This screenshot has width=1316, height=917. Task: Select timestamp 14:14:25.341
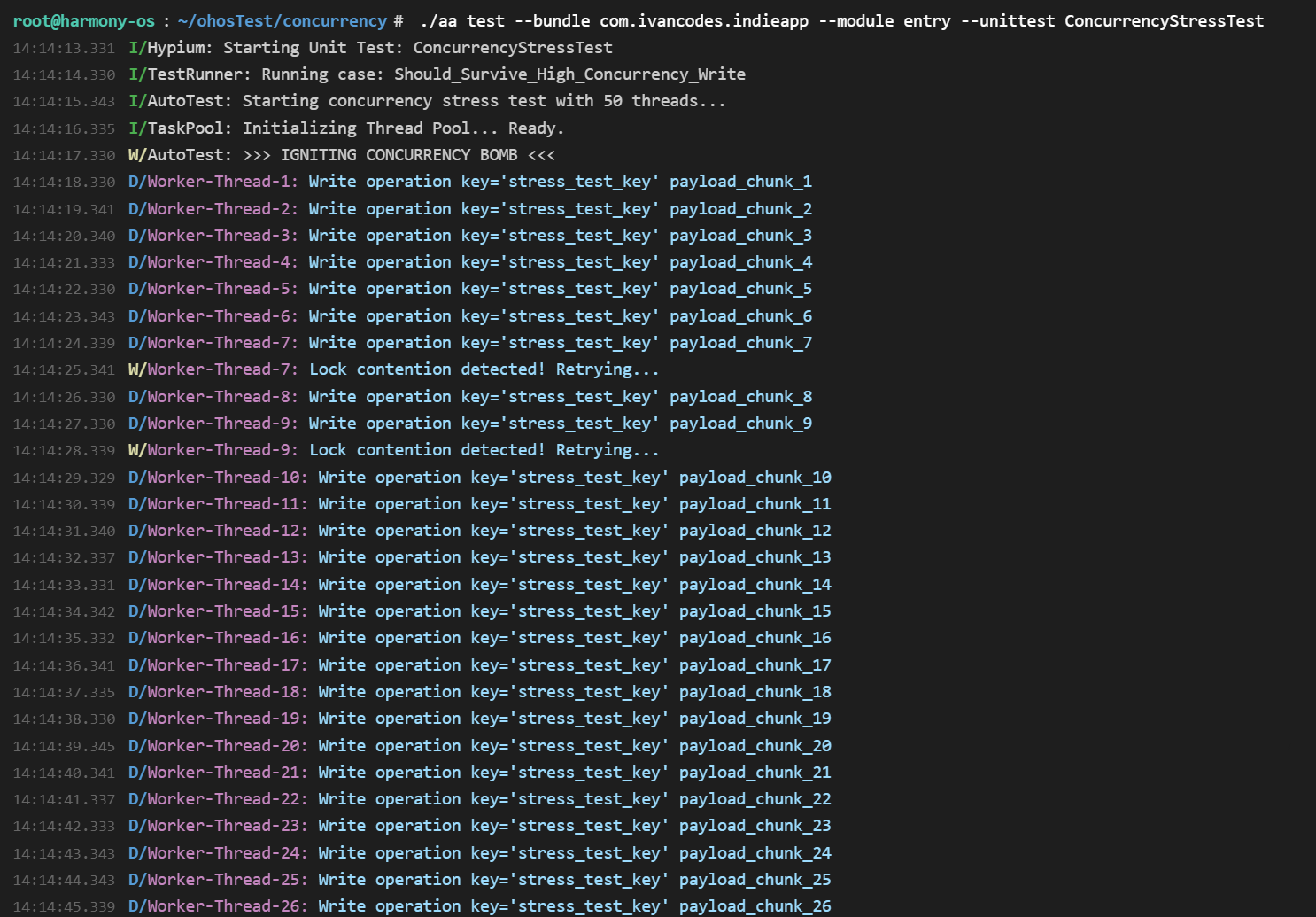coord(64,370)
